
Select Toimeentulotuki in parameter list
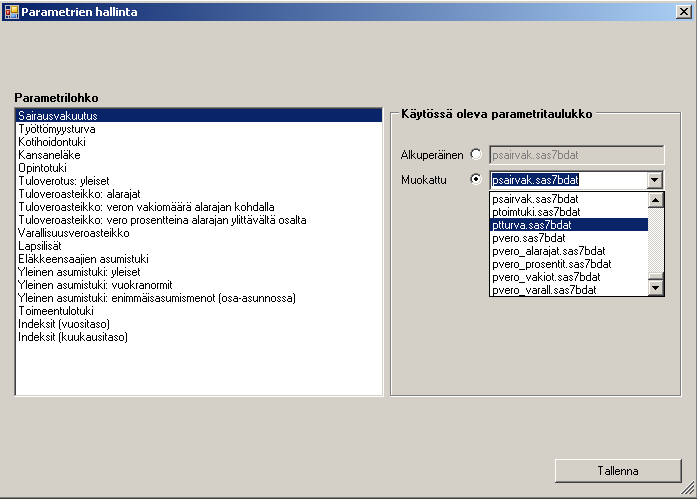click(x=199, y=311)
